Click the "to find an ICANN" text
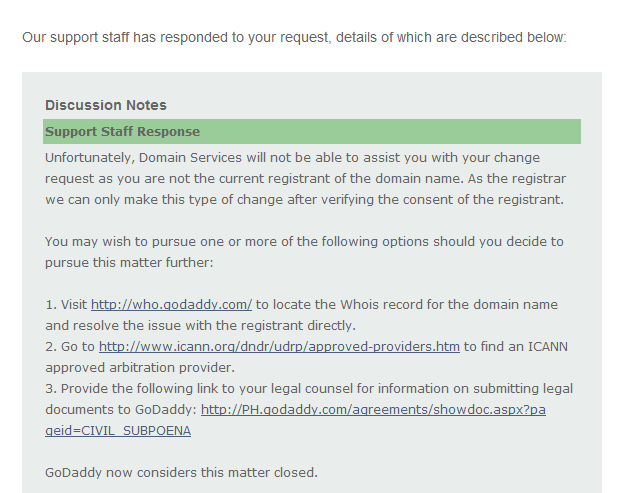This screenshot has height=493, width=631. [x=516, y=347]
